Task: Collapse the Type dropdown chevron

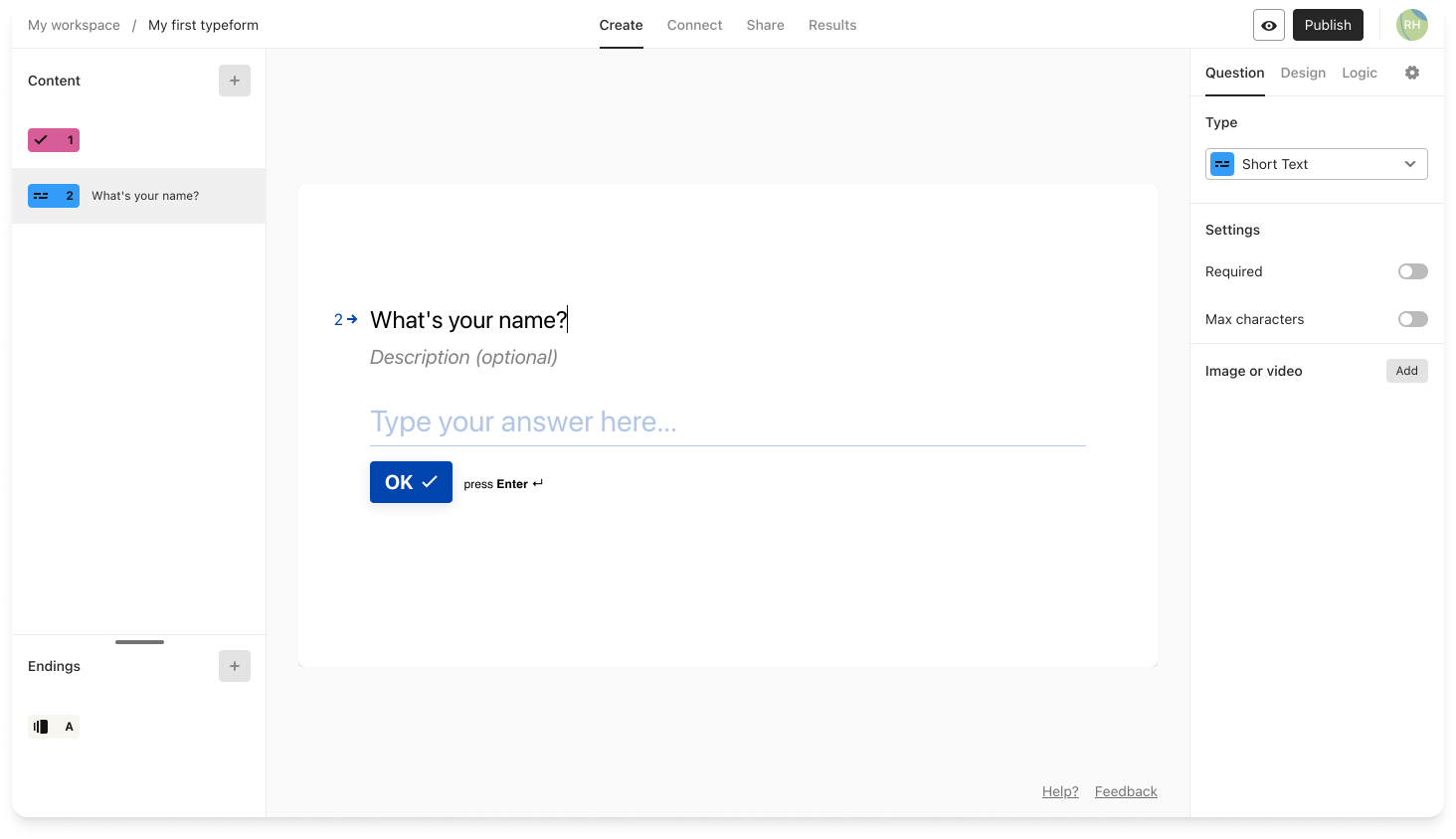Action: pyautogui.click(x=1409, y=164)
